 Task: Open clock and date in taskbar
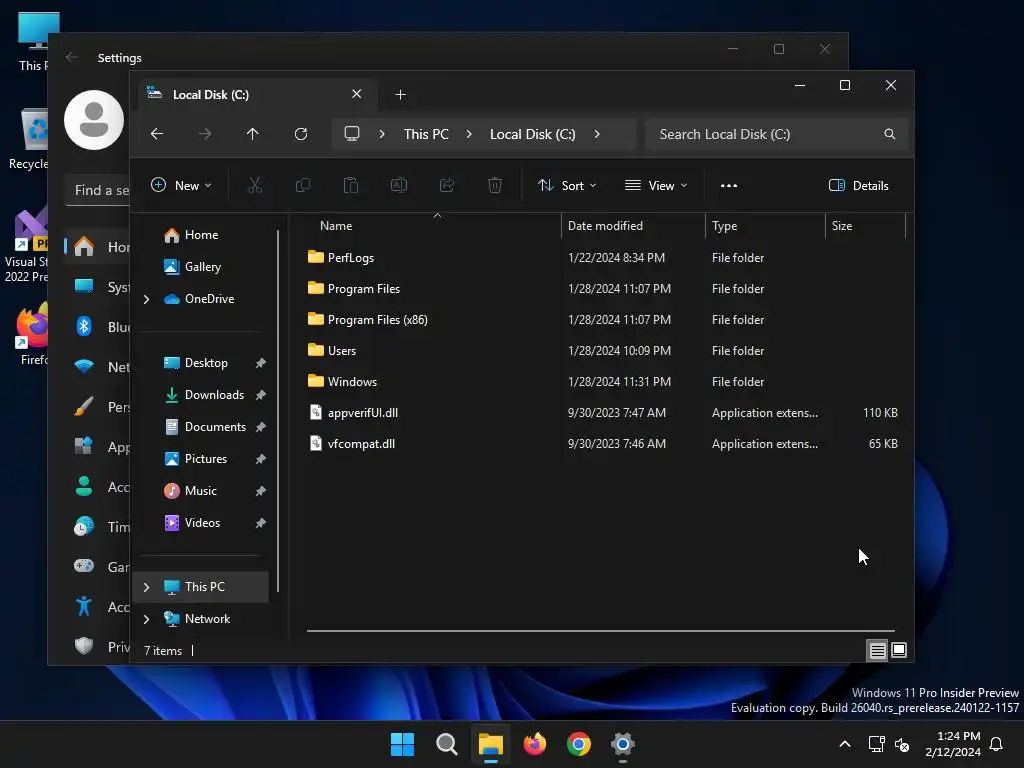pyautogui.click(x=953, y=744)
